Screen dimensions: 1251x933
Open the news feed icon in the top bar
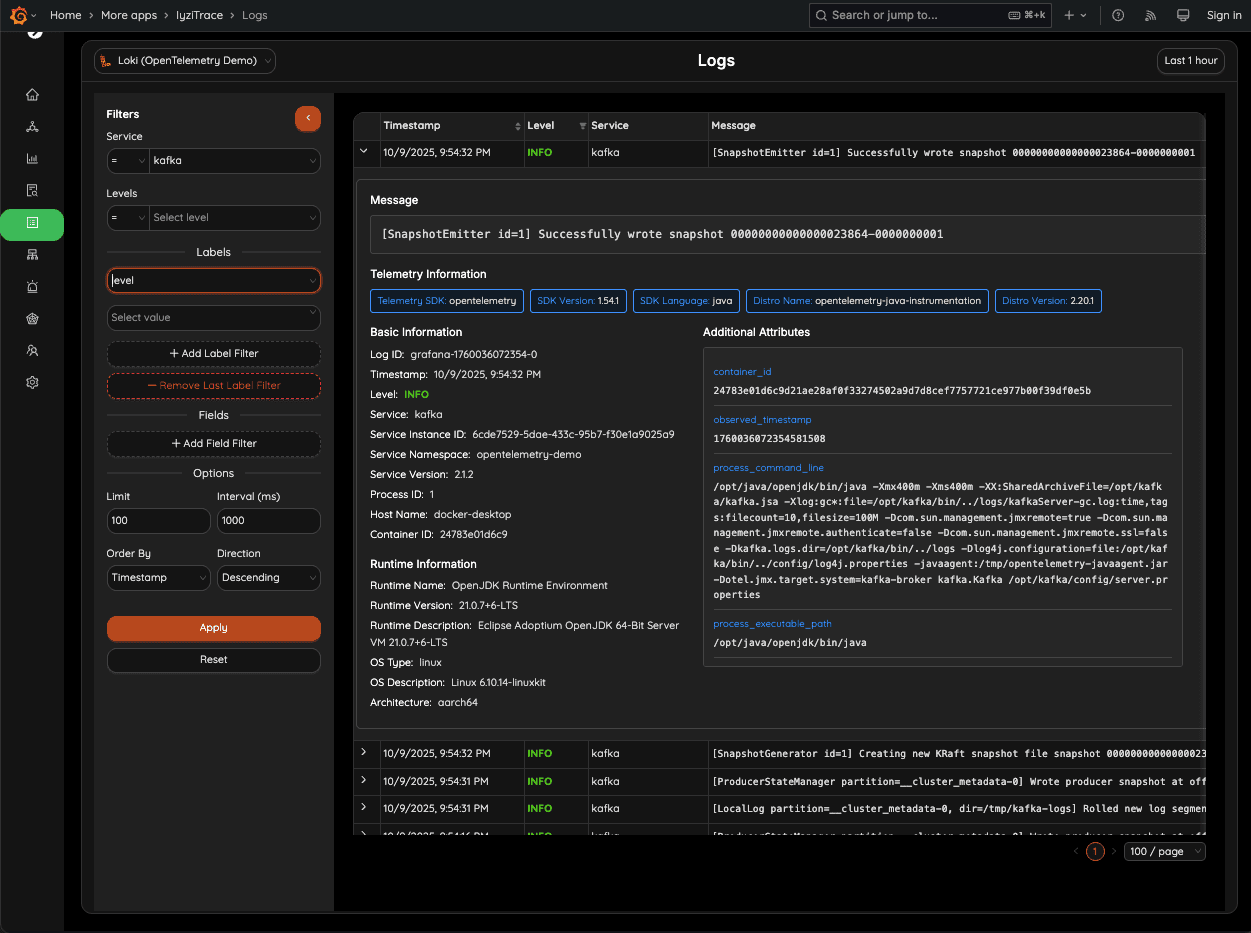pos(1150,15)
